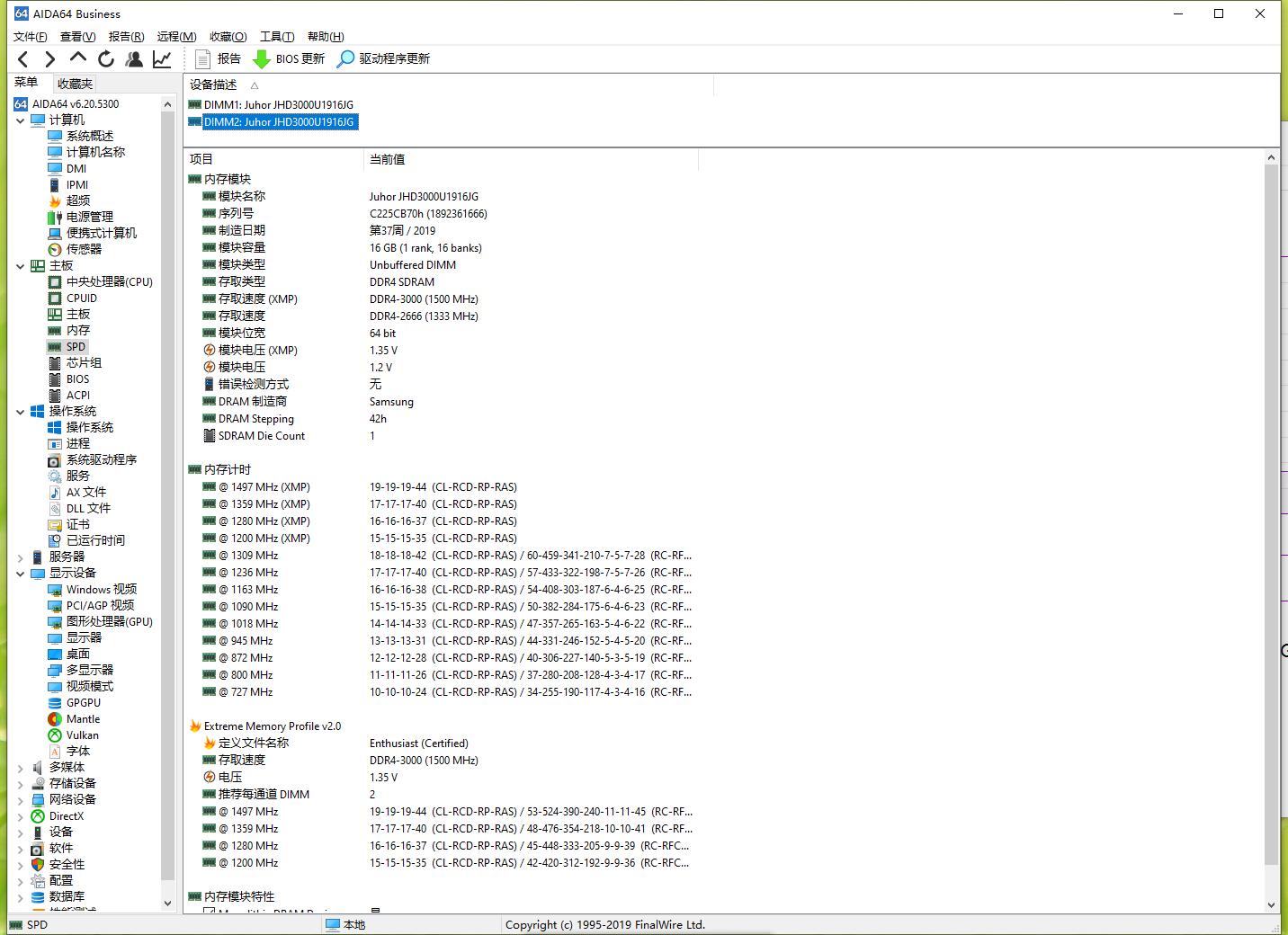Collapse the 显示设备 tree node
Screen dimensions: 1288x935
(x=20, y=574)
